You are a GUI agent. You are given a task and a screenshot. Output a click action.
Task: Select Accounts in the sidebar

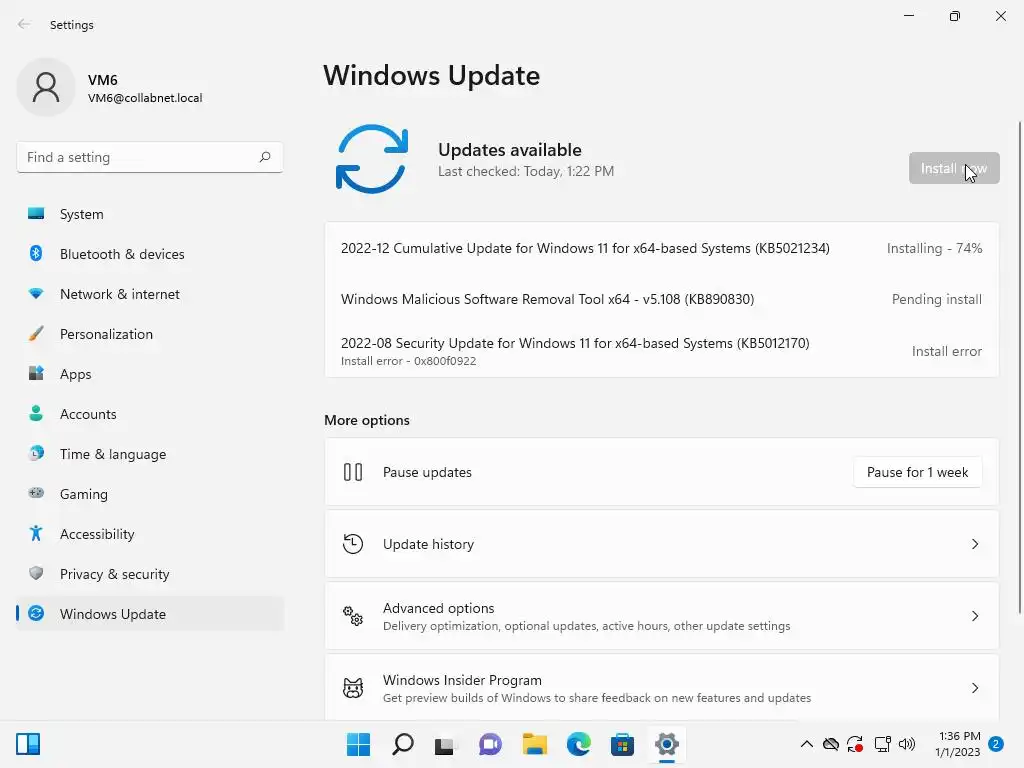150,414
